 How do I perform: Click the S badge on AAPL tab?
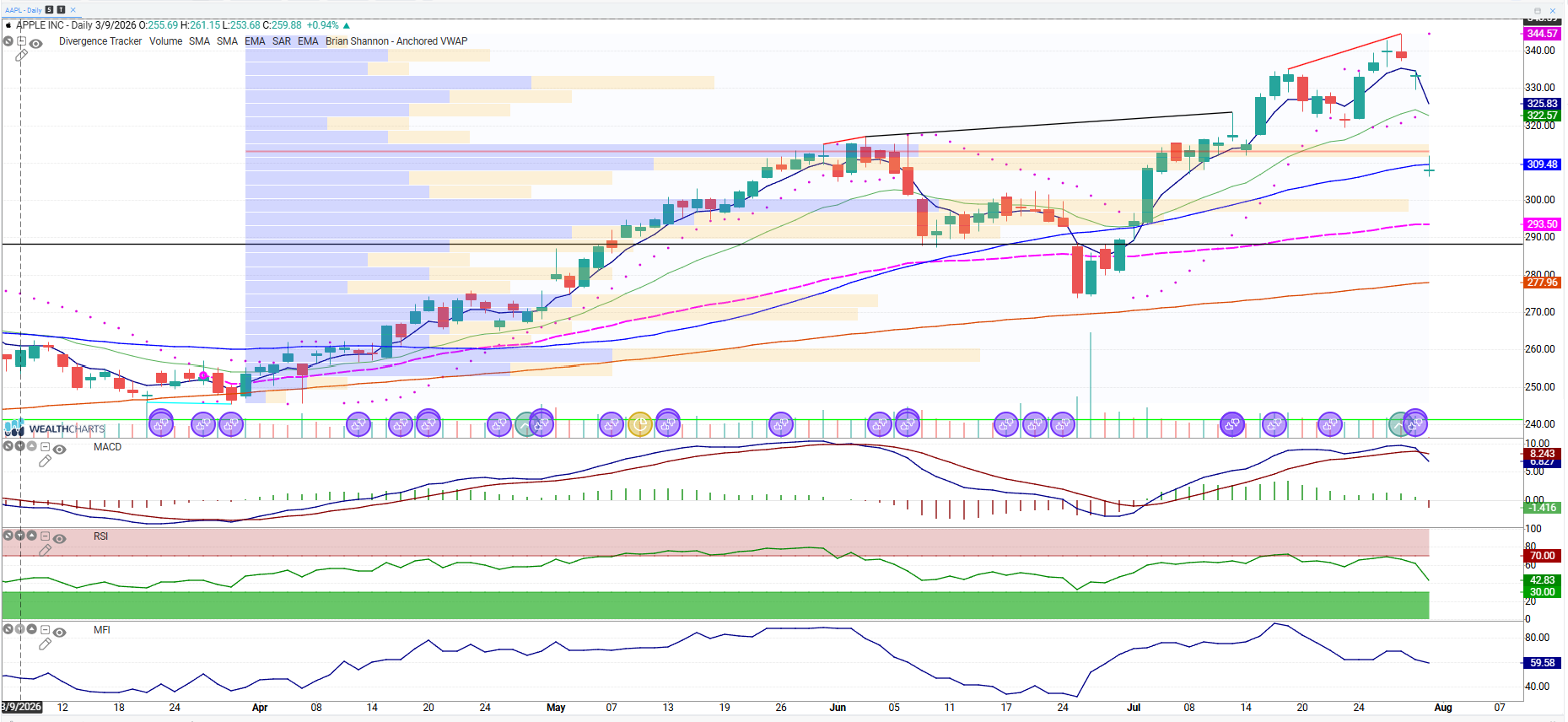(49, 10)
